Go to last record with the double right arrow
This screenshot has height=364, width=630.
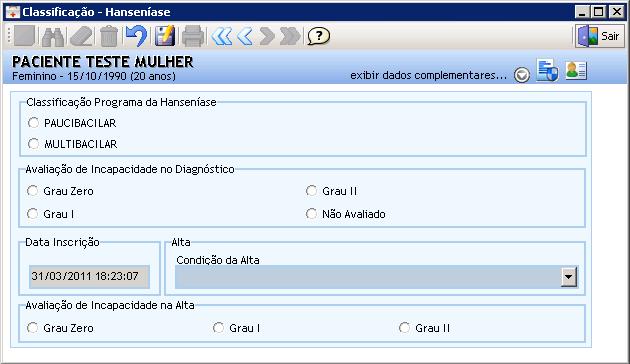coord(290,37)
